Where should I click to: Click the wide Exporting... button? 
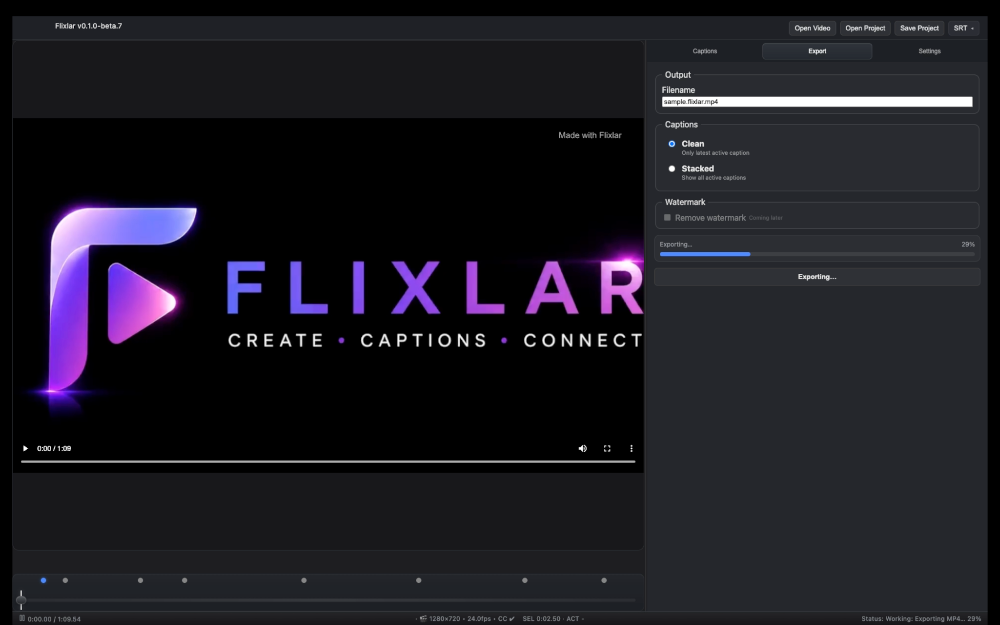click(x=817, y=277)
